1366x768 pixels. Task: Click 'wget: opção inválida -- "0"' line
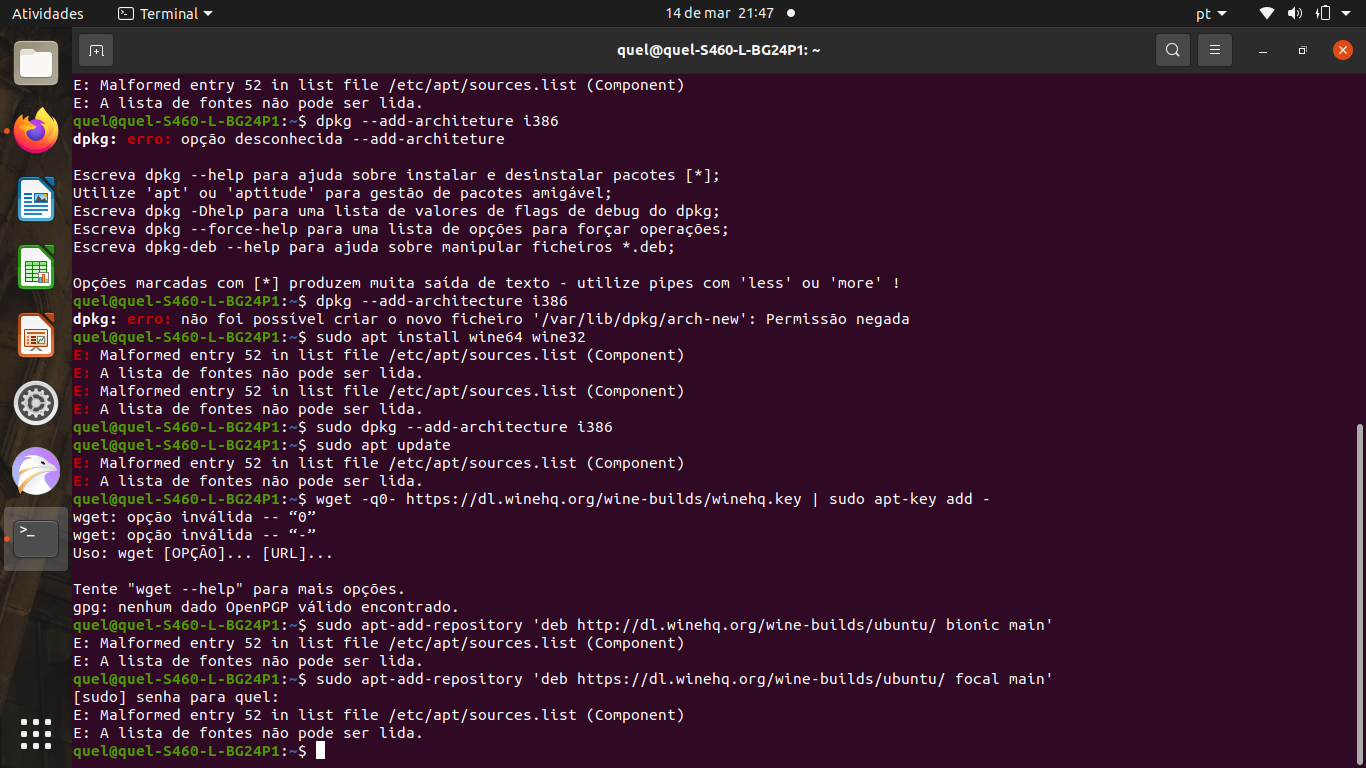tap(195, 517)
